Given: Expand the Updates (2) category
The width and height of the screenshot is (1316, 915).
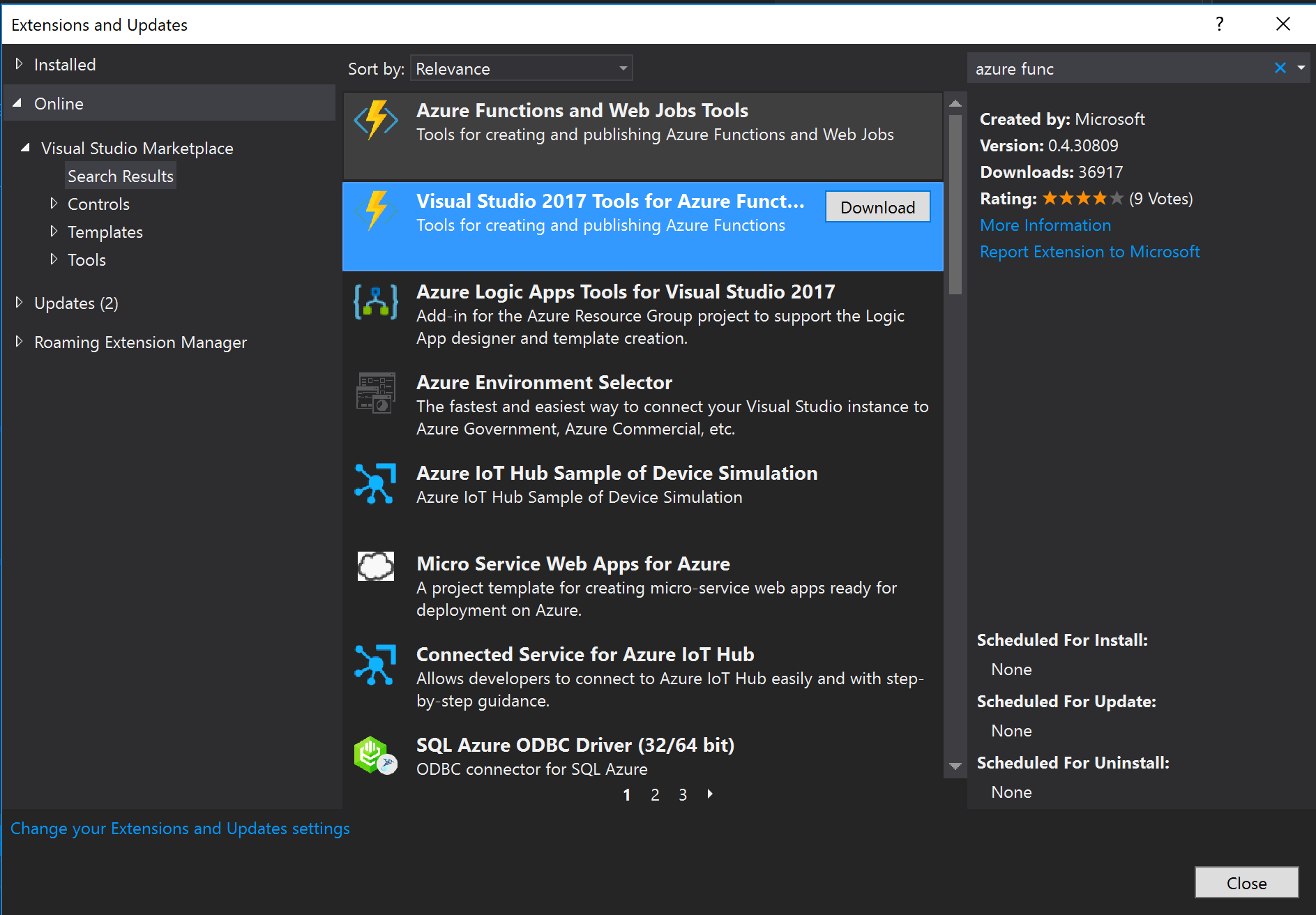Looking at the screenshot, I should [19, 303].
